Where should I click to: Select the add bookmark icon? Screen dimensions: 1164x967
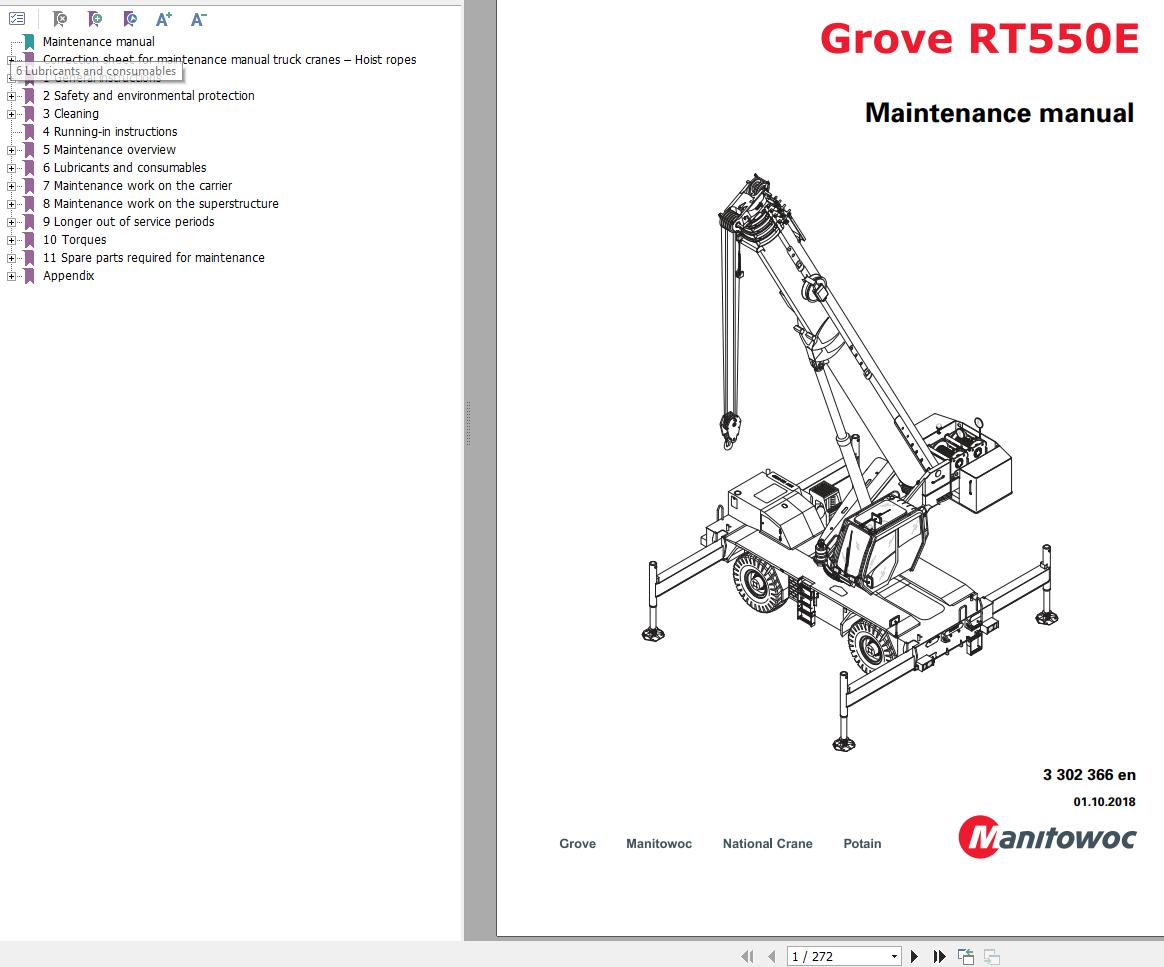(95, 19)
